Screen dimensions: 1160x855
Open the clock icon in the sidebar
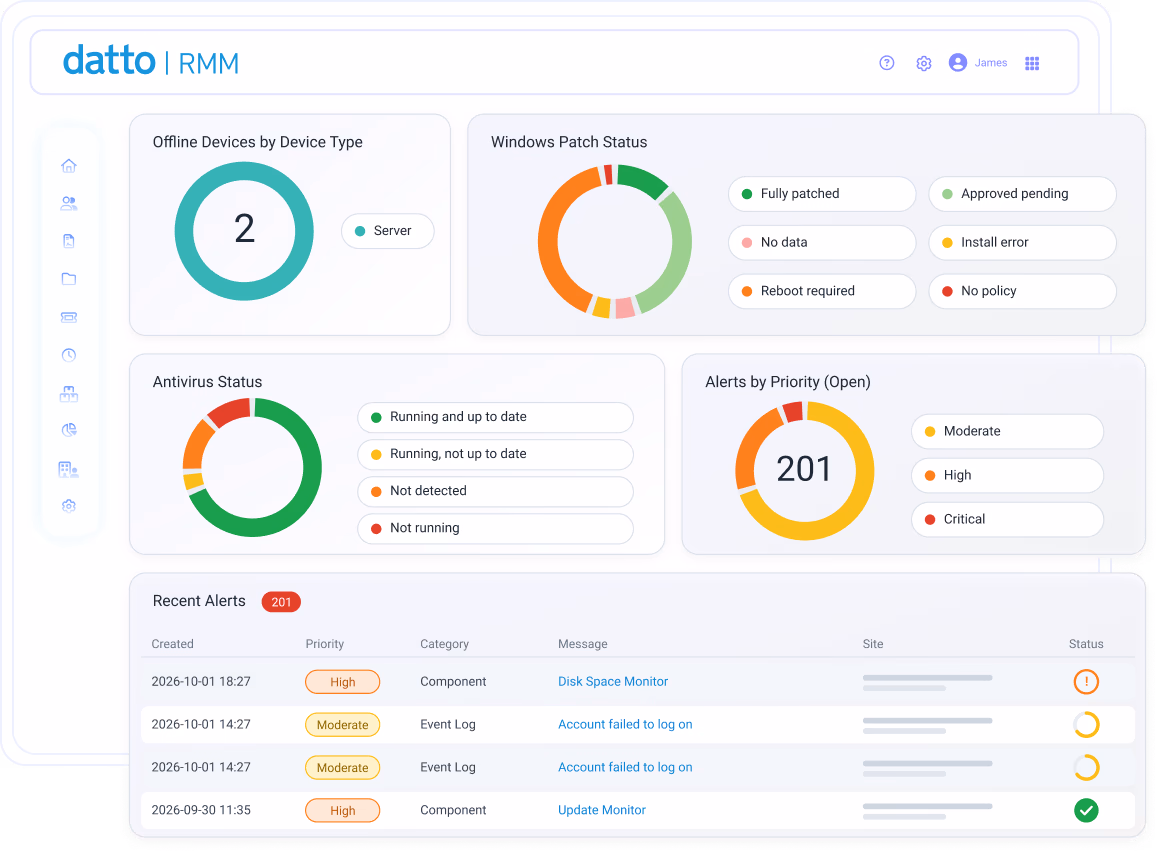point(69,355)
